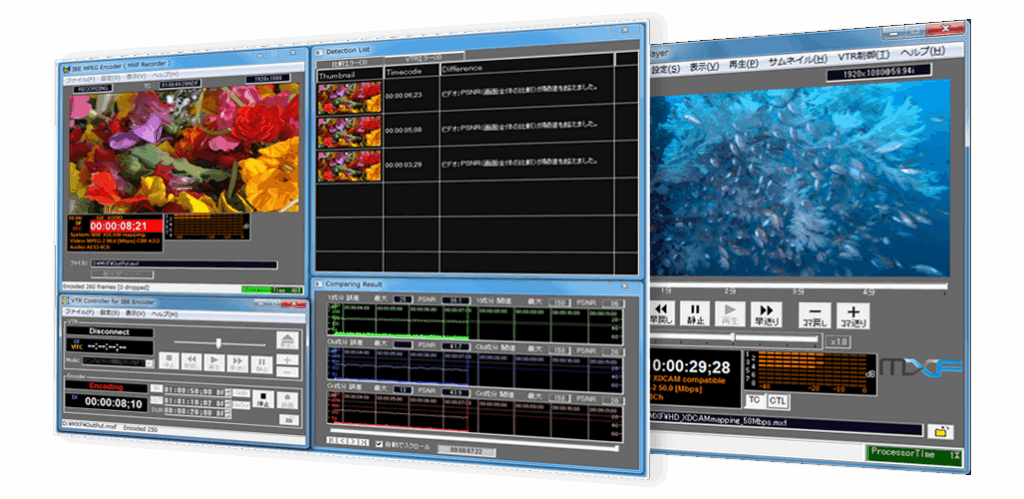The height and width of the screenshot is (499, 1024).
Task: Open the サムネイル menu in the player
Action: (x=797, y=60)
